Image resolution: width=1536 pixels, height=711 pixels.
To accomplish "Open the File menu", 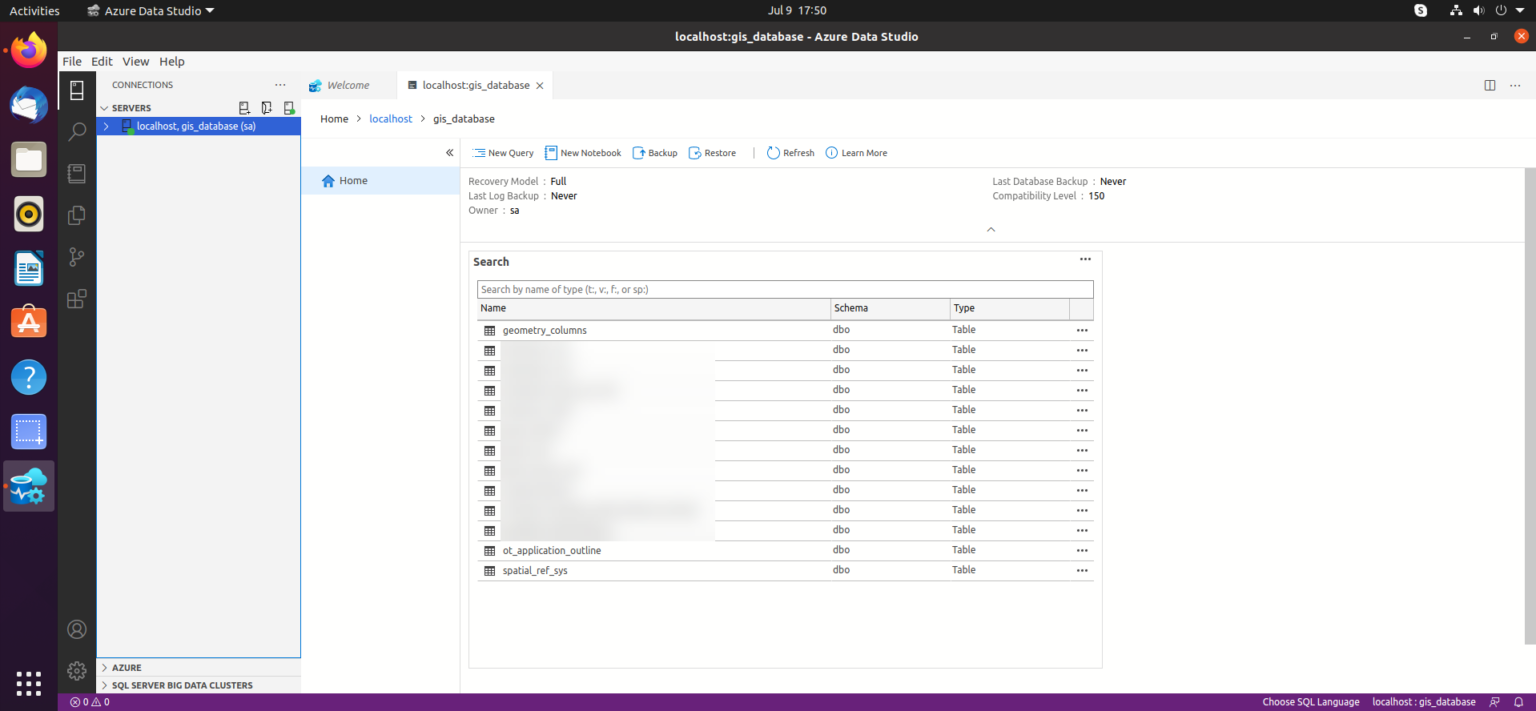I will (x=71, y=61).
